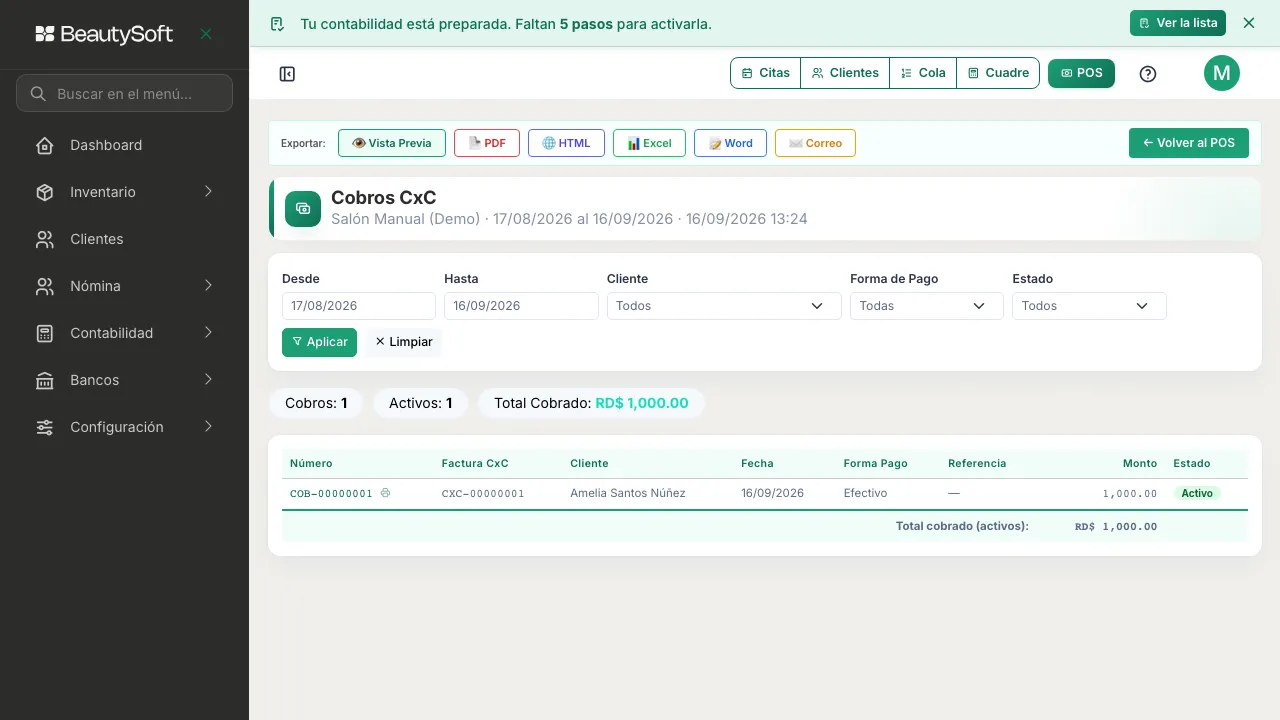
Task: Open the Forma de Pago dropdown
Action: click(x=927, y=306)
